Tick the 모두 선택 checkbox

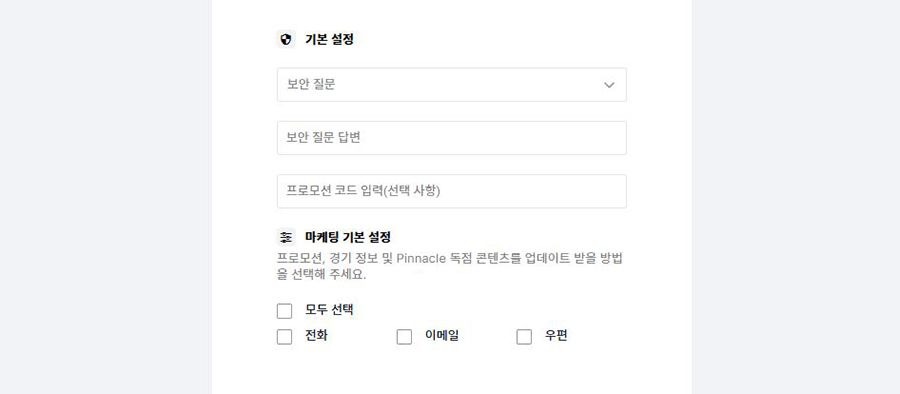coord(285,311)
